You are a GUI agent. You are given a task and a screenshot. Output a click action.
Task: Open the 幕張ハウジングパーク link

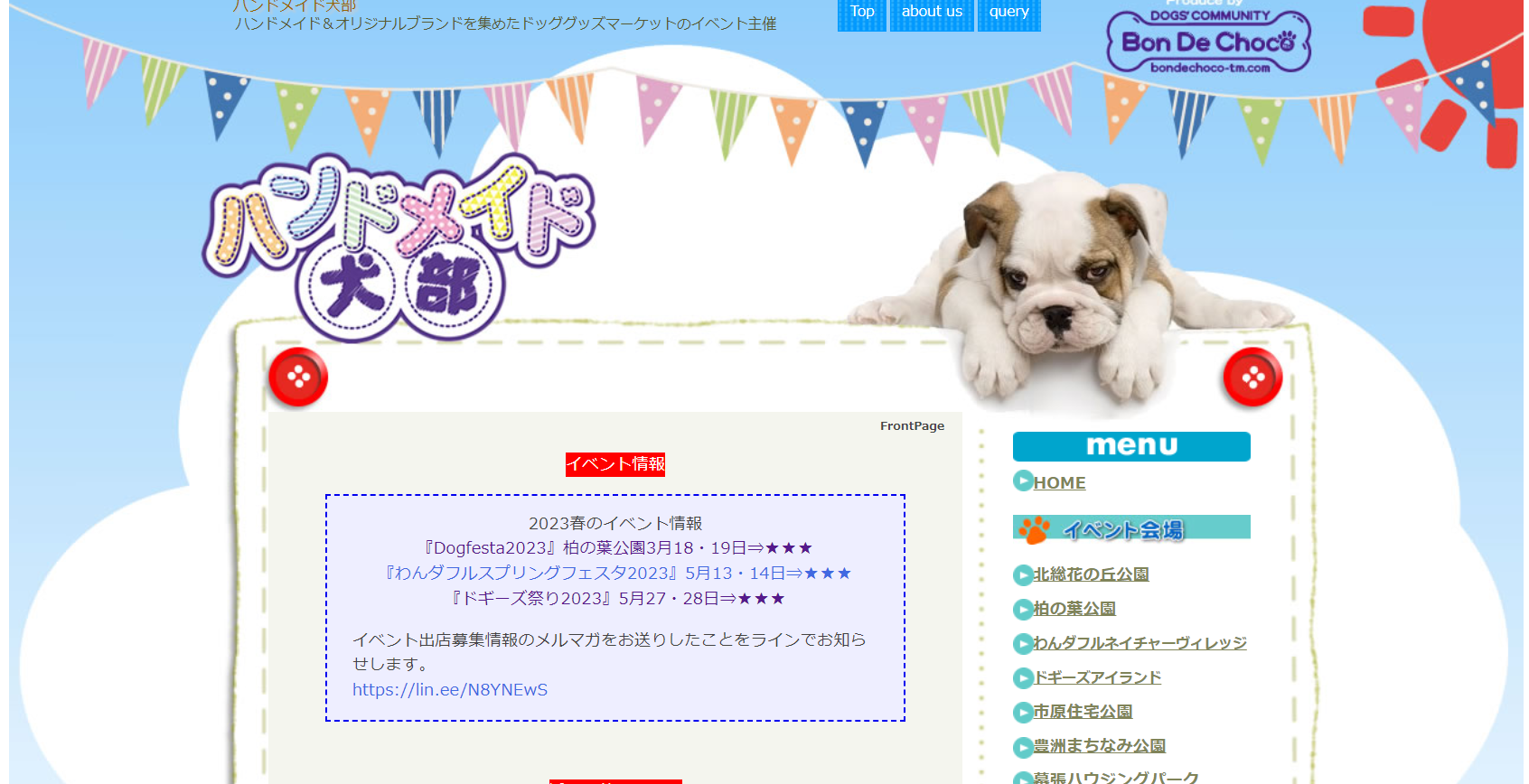pyautogui.click(x=1116, y=778)
